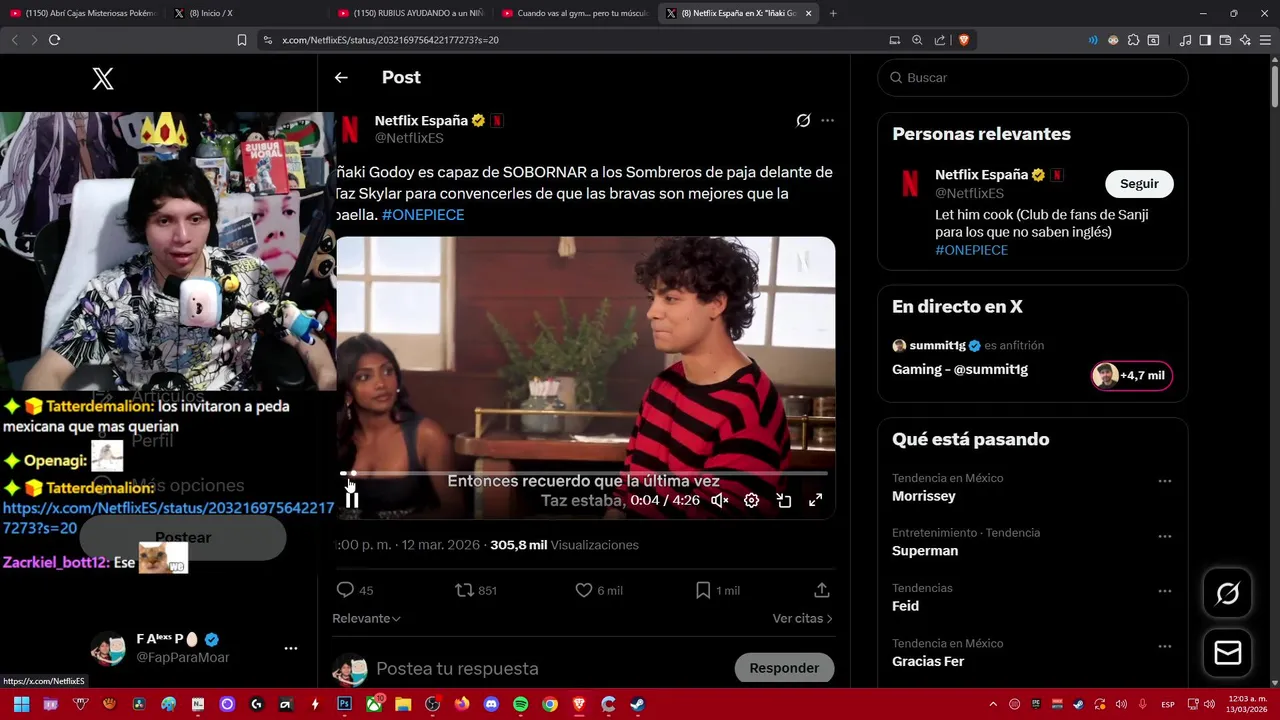Open the browser extensions puzzle icon
The height and width of the screenshot is (720, 1280).
click(1133, 40)
